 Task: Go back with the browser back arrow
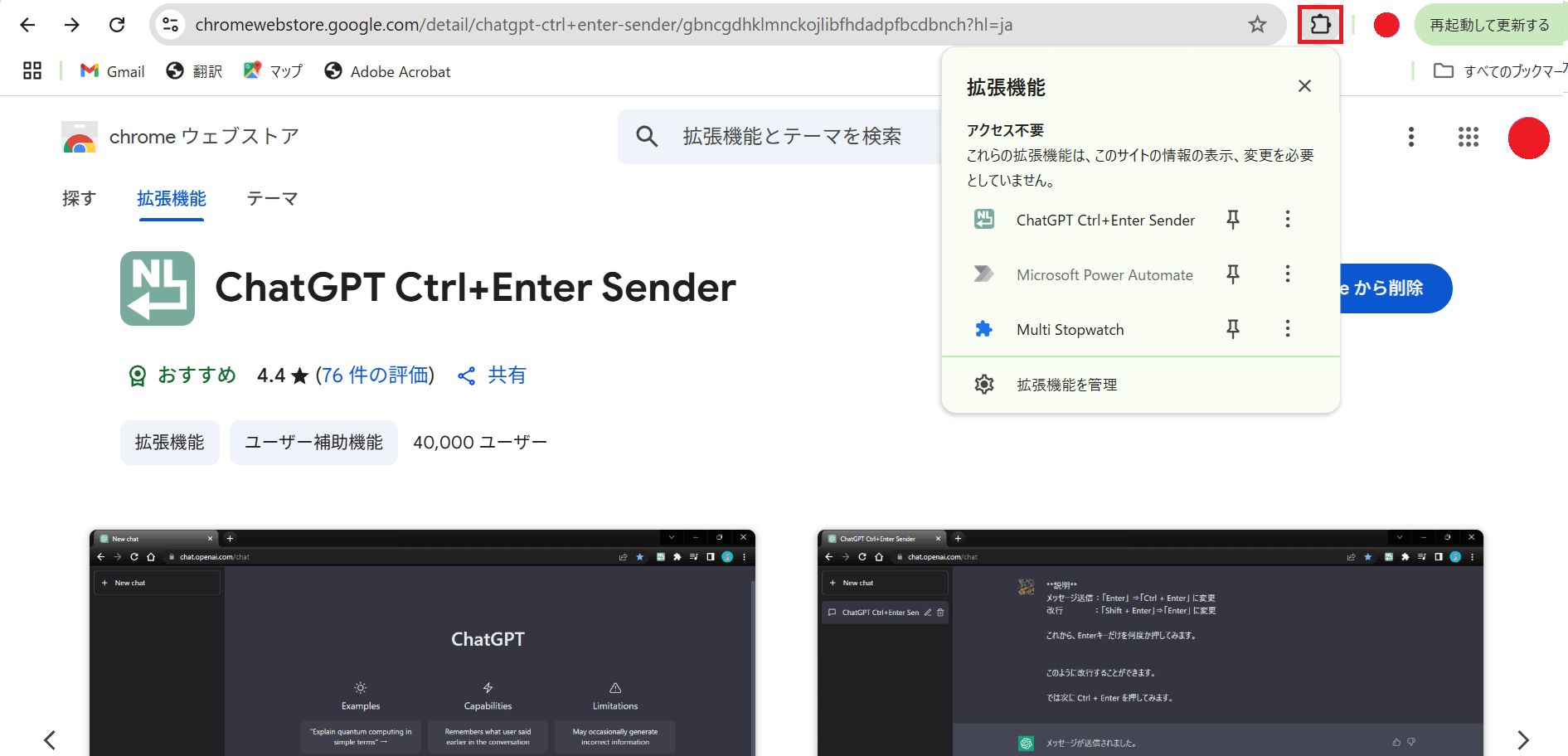point(27,25)
